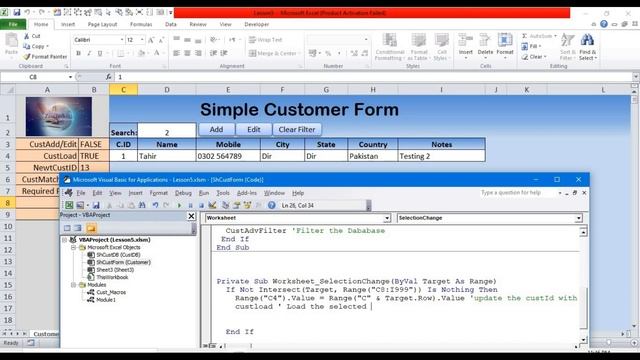The width and height of the screenshot is (640, 360).
Task: Close the Project - VBAProject panel
Action: coord(191,216)
